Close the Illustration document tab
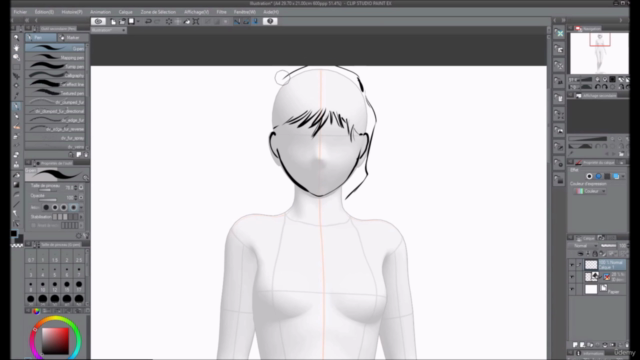 click(123, 30)
